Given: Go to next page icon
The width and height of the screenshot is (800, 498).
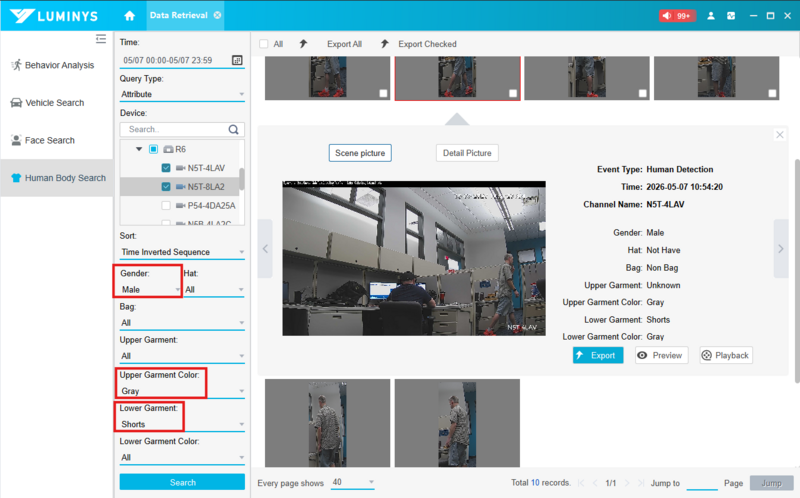Looking at the screenshot, I should pyautogui.click(x=627, y=483).
